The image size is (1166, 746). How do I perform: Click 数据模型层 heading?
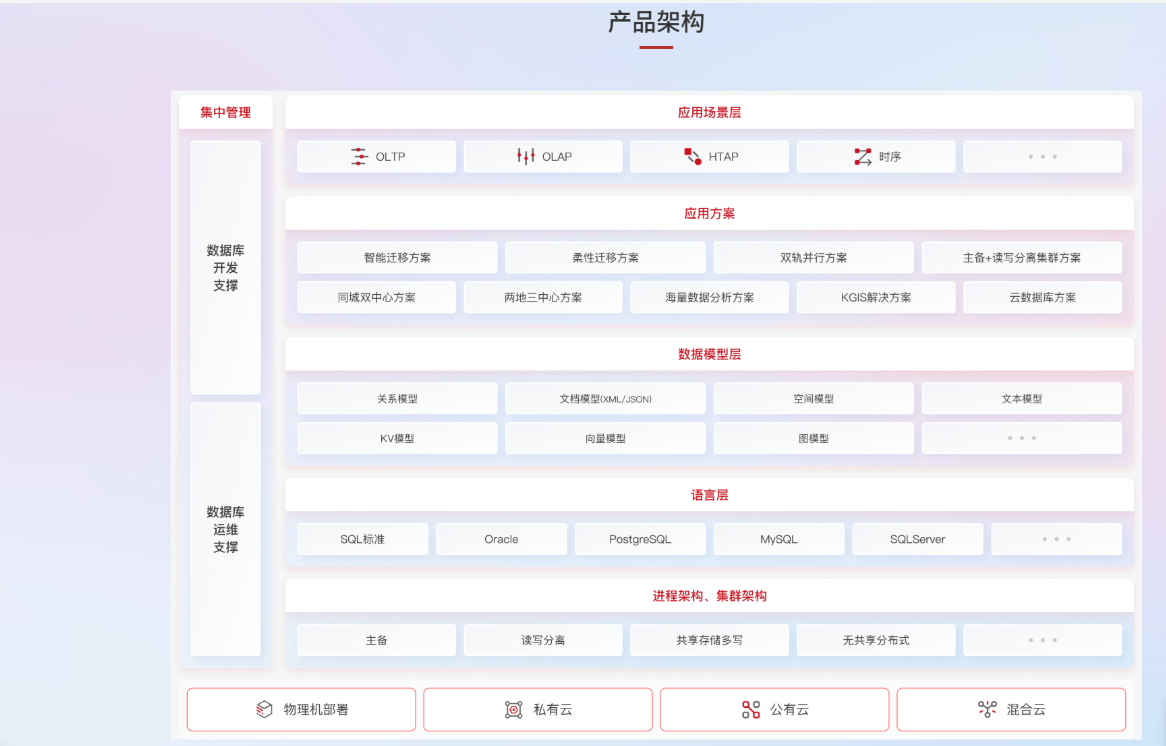click(709, 354)
